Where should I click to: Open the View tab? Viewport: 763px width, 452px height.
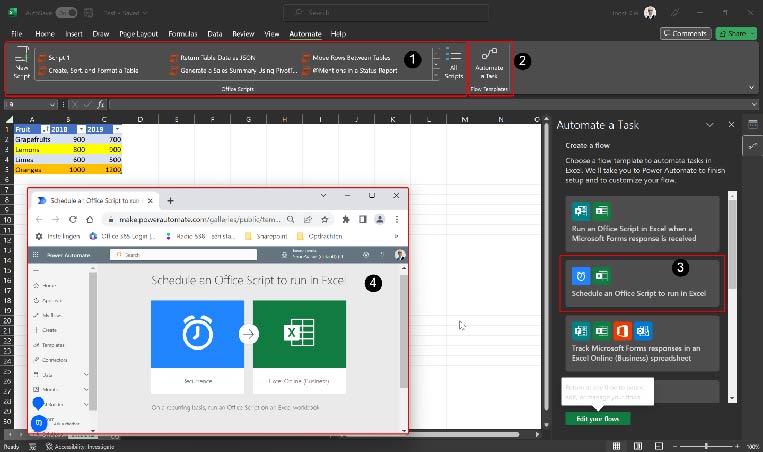point(272,34)
